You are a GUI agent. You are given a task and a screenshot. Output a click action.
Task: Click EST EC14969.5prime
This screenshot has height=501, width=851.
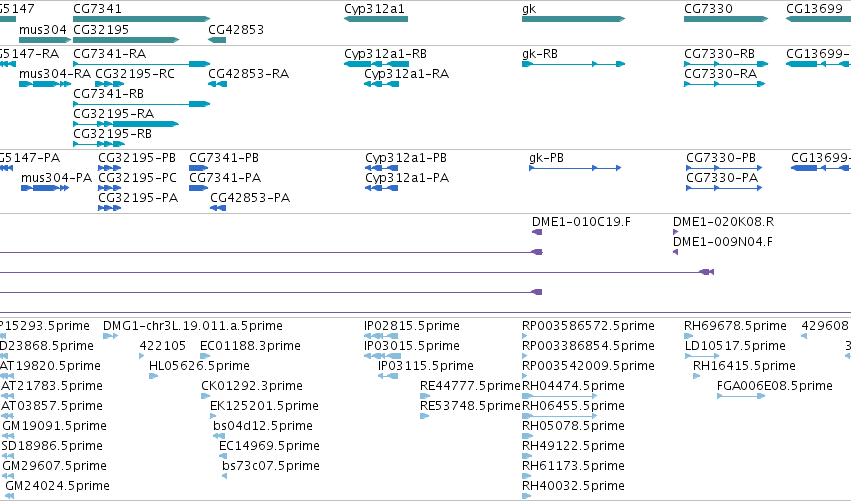coord(221,456)
